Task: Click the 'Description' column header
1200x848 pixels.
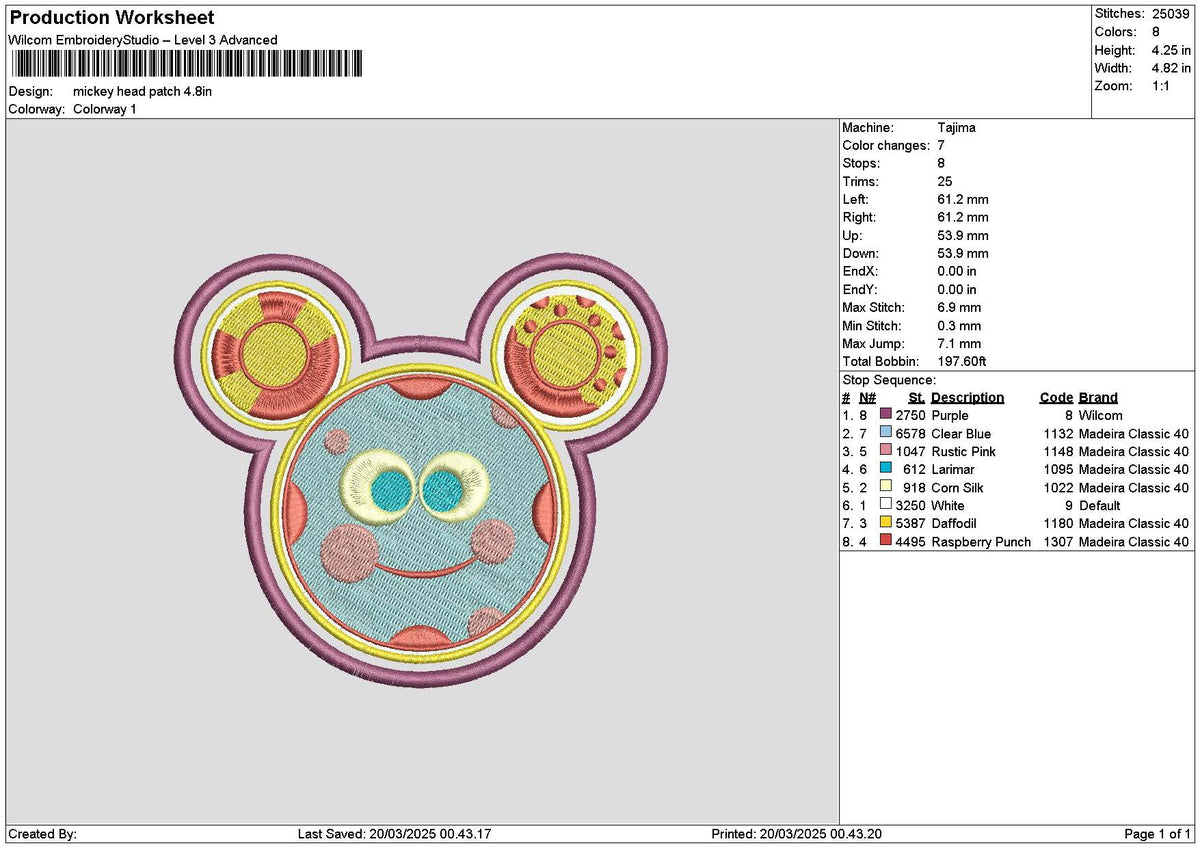Action: click(968, 397)
